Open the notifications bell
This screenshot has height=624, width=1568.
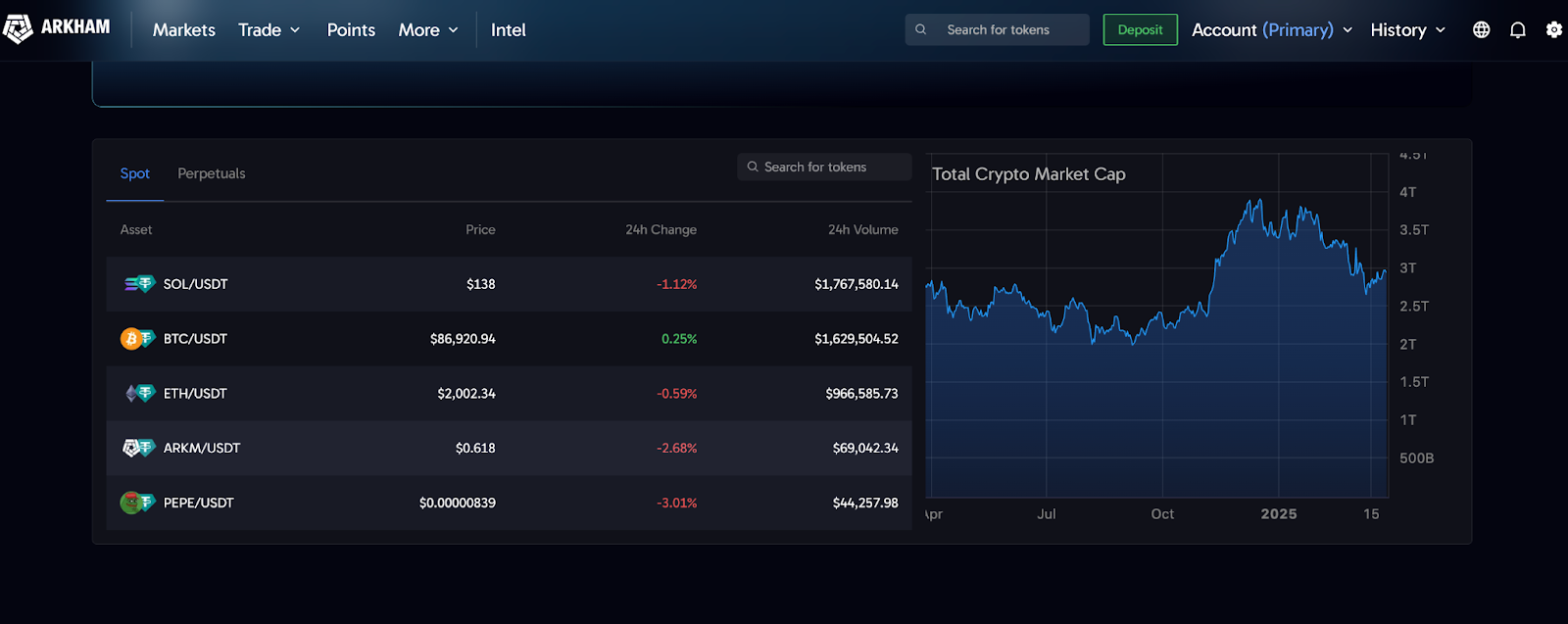coord(1517,30)
